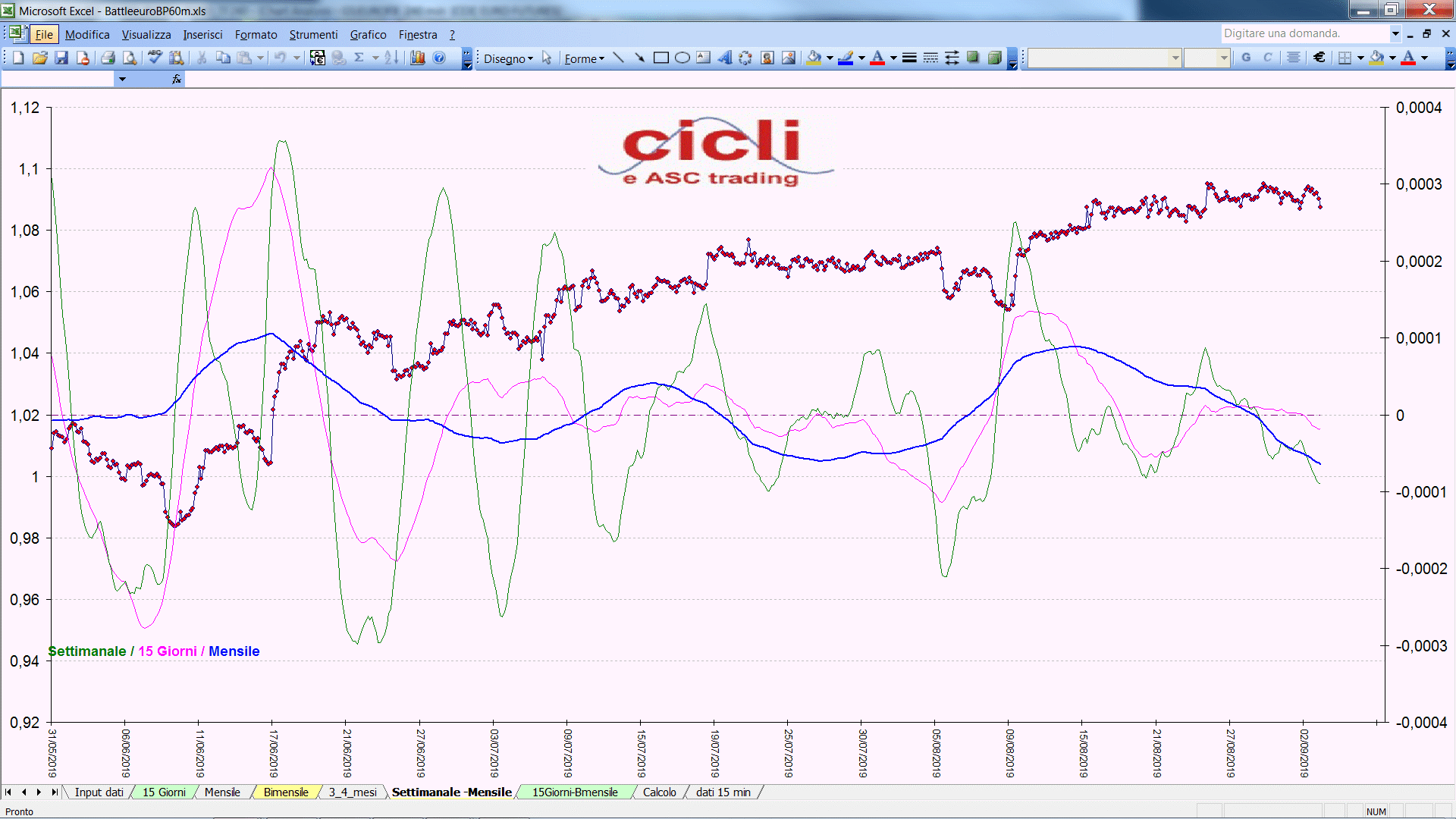Open the Modifica menu
Image resolution: width=1456 pixels, height=819 pixels.
click(x=87, y=34)
